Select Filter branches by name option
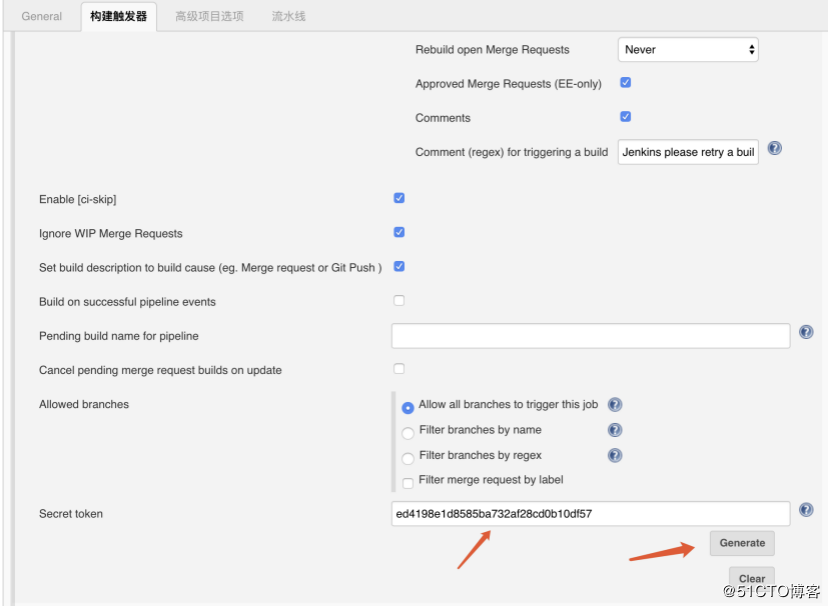The image size is (830, 608). pyautogui.click(x=408, y=430)
